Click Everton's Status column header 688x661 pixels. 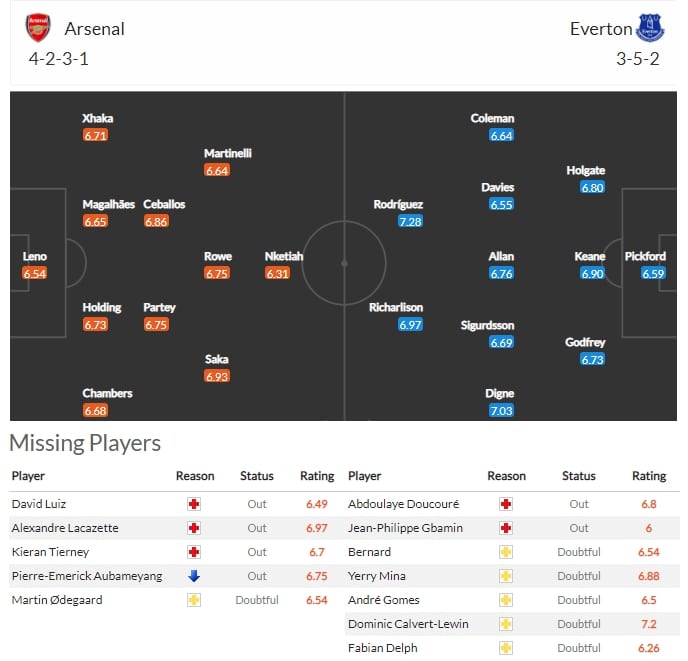(x=579, y=476)
